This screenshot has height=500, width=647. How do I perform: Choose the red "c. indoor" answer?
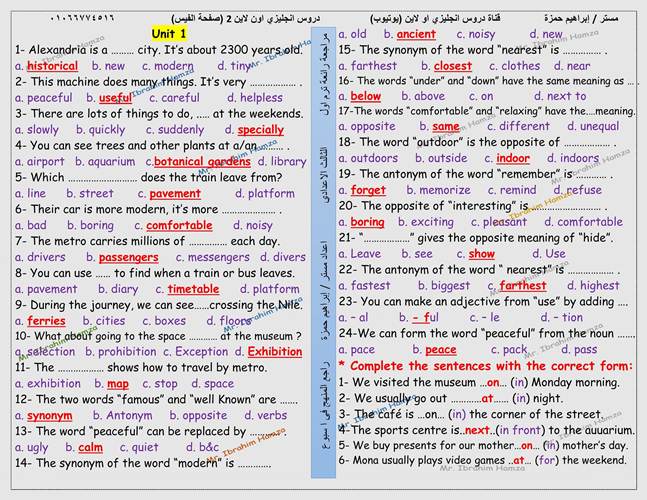507,158
